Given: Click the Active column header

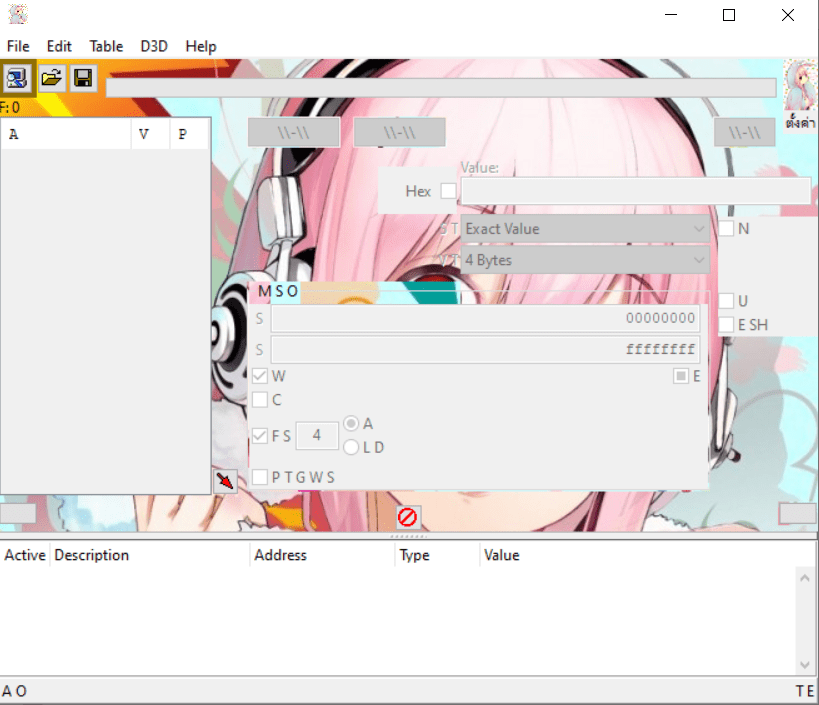Looking at the screenshot, I should pos(25,555).
